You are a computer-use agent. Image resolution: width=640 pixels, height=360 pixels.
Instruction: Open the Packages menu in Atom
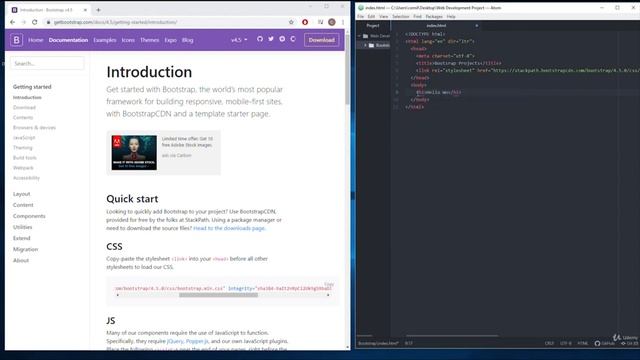pyautogui.click(x=434, y=16)
